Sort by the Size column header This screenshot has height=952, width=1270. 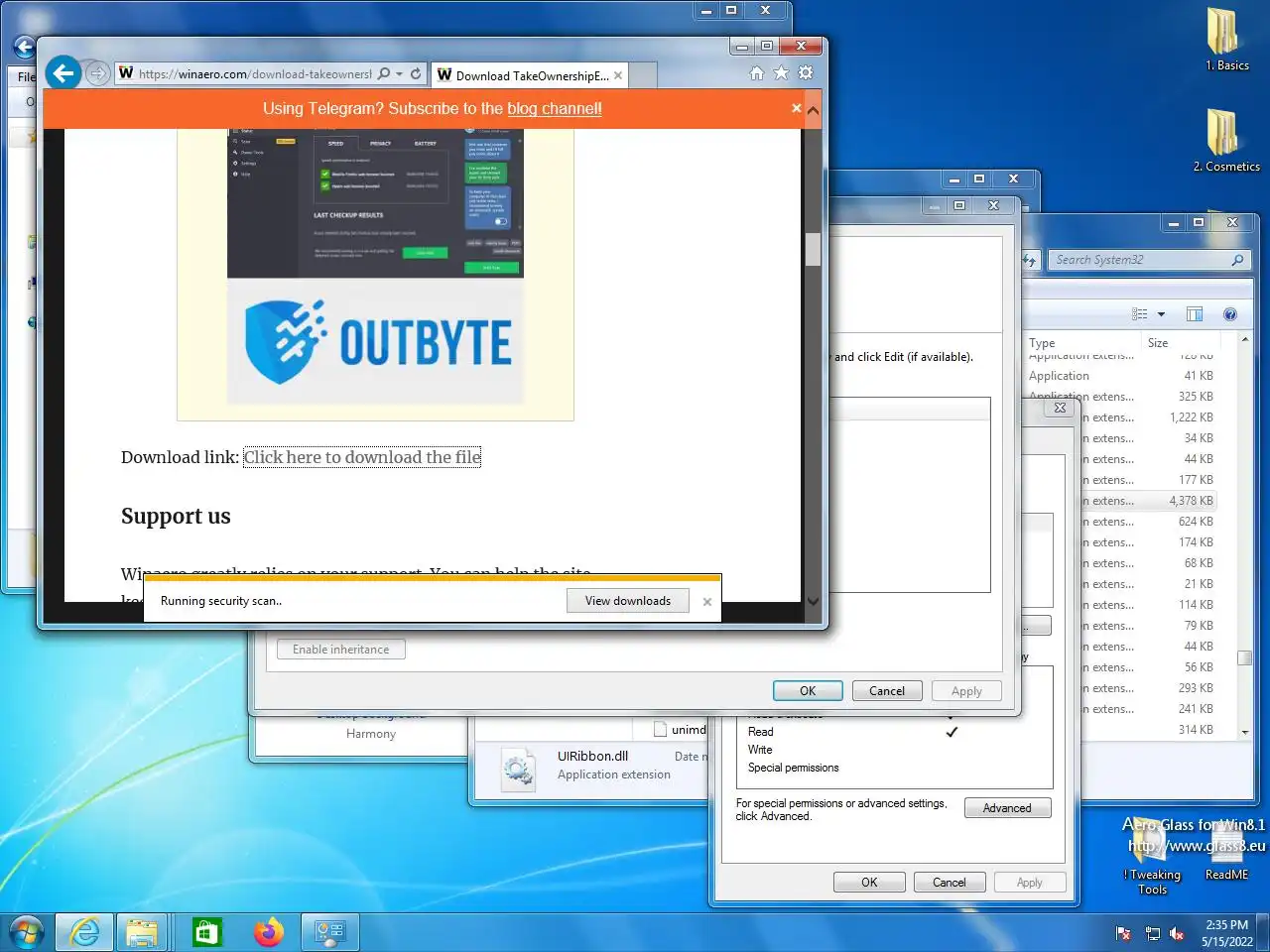[x=1181, y=343]
